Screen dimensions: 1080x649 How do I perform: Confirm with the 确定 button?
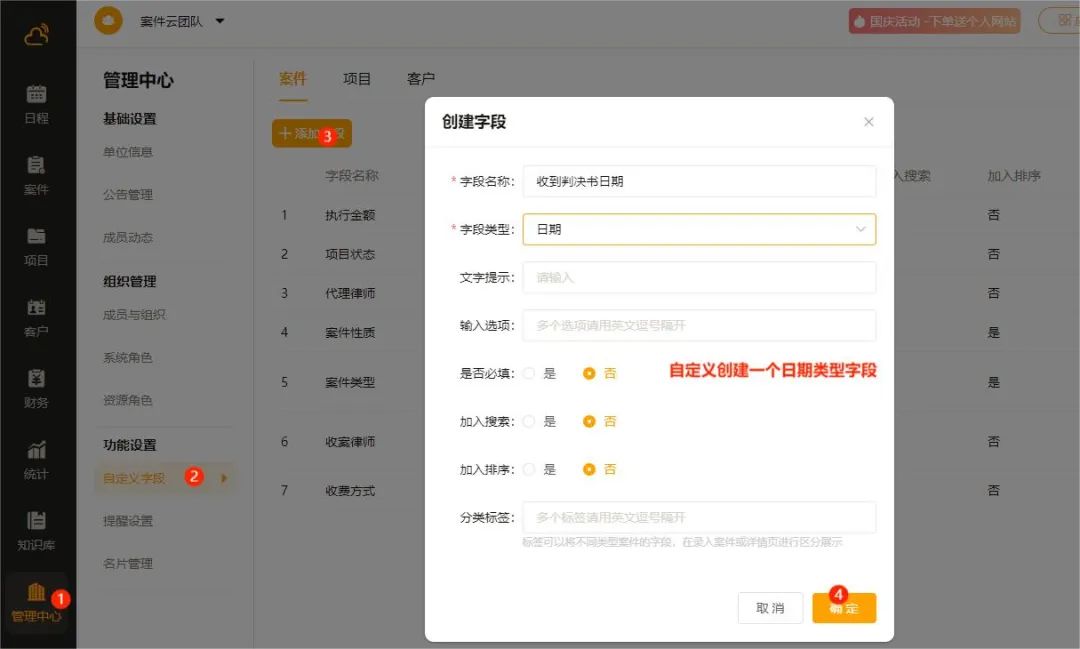point(844,608)
